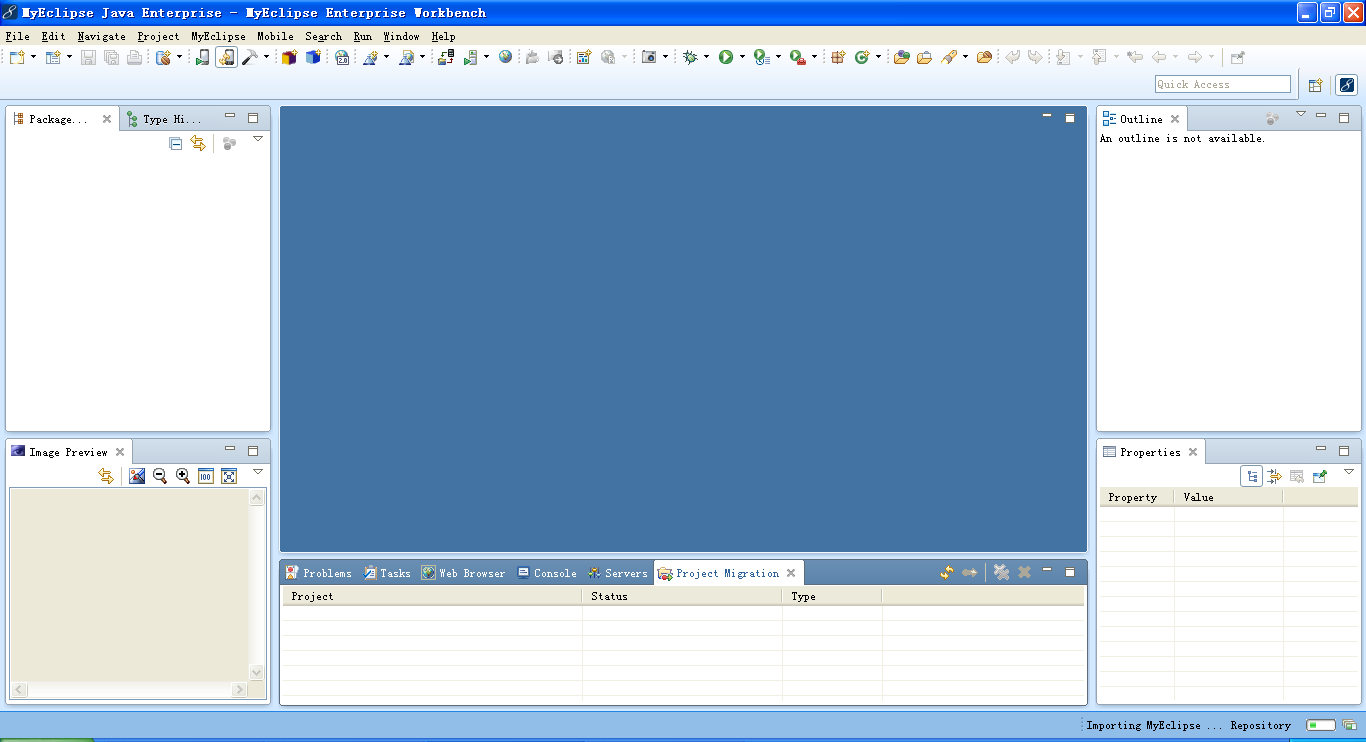Click the hammer build tool icon
This screenshot has height=742, width=1366.
tap(250, 57)
